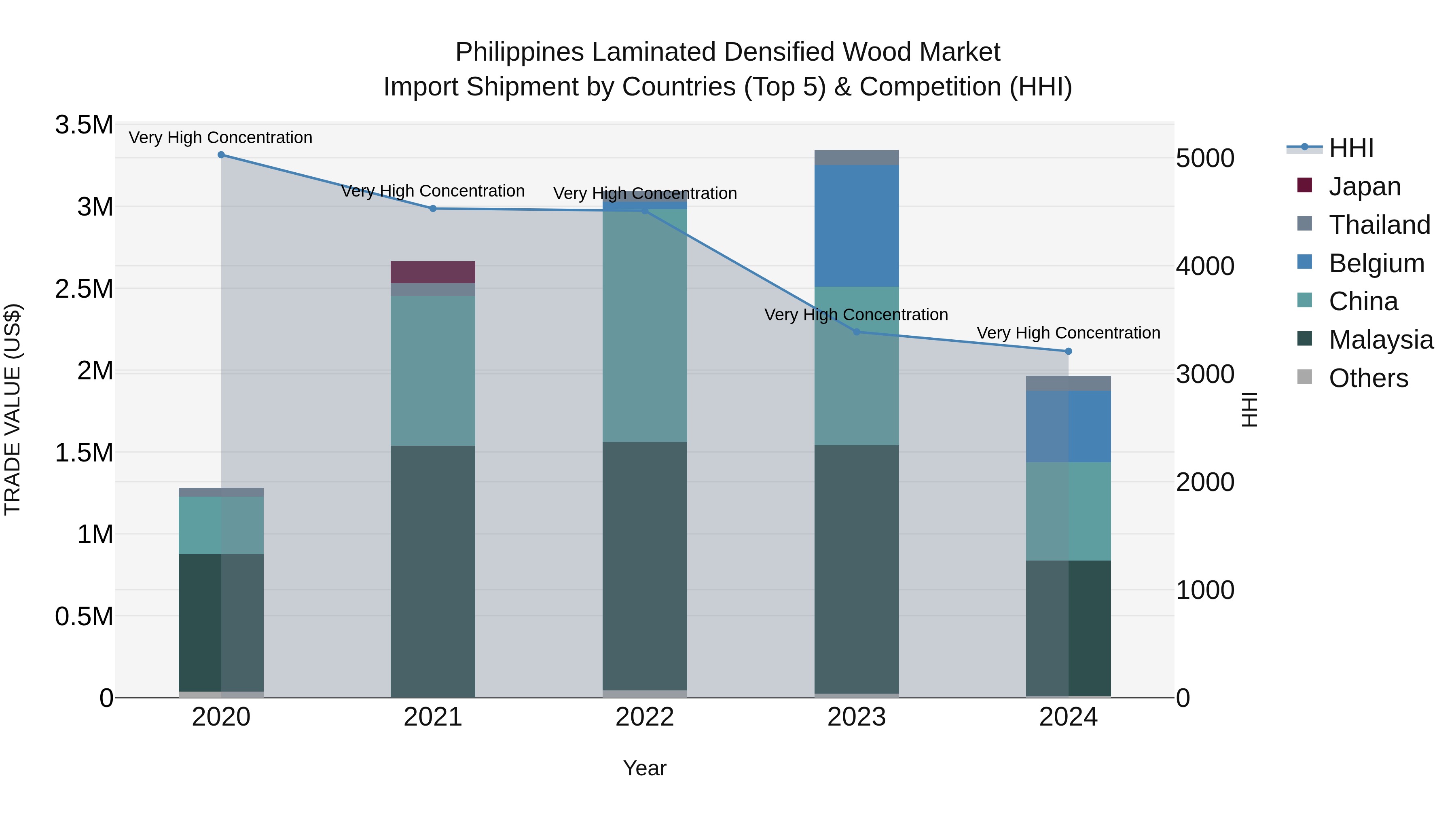This screenshot has width=1456, height=819.
Task: Select the Malaysia bar segment in 2021
Action: click(433, 571)
